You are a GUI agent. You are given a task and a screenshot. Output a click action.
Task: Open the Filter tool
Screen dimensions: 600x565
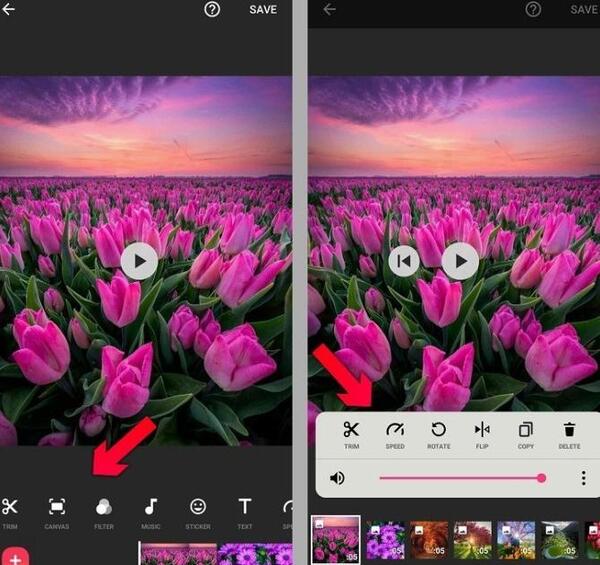coord(104,513)
